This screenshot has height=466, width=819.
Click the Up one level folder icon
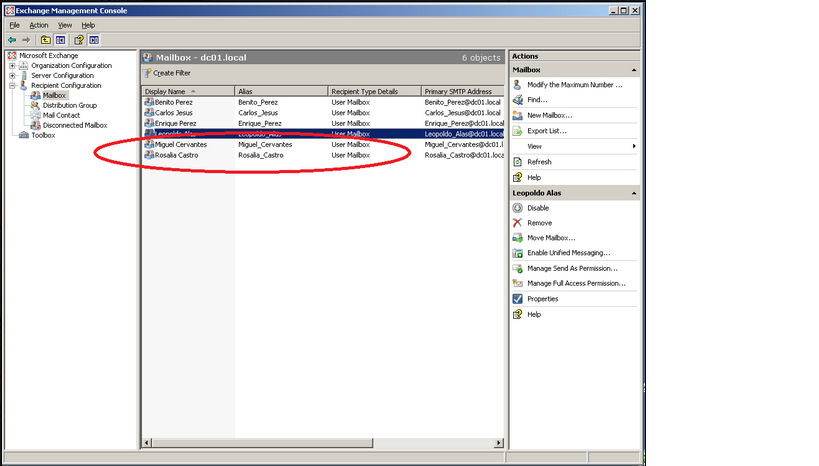46,40
